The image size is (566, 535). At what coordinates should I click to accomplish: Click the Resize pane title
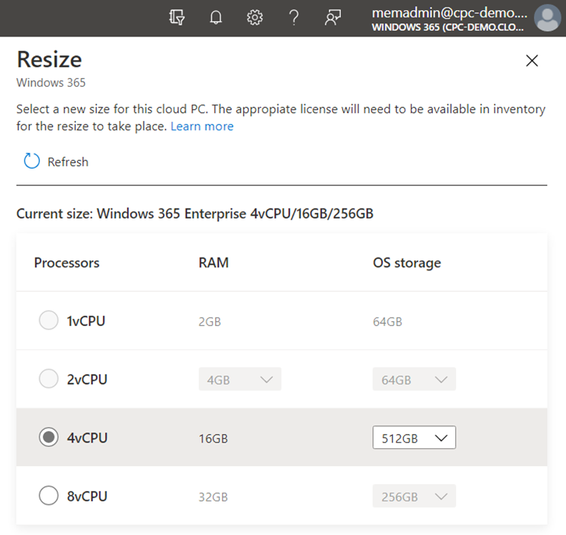point(49,59)
